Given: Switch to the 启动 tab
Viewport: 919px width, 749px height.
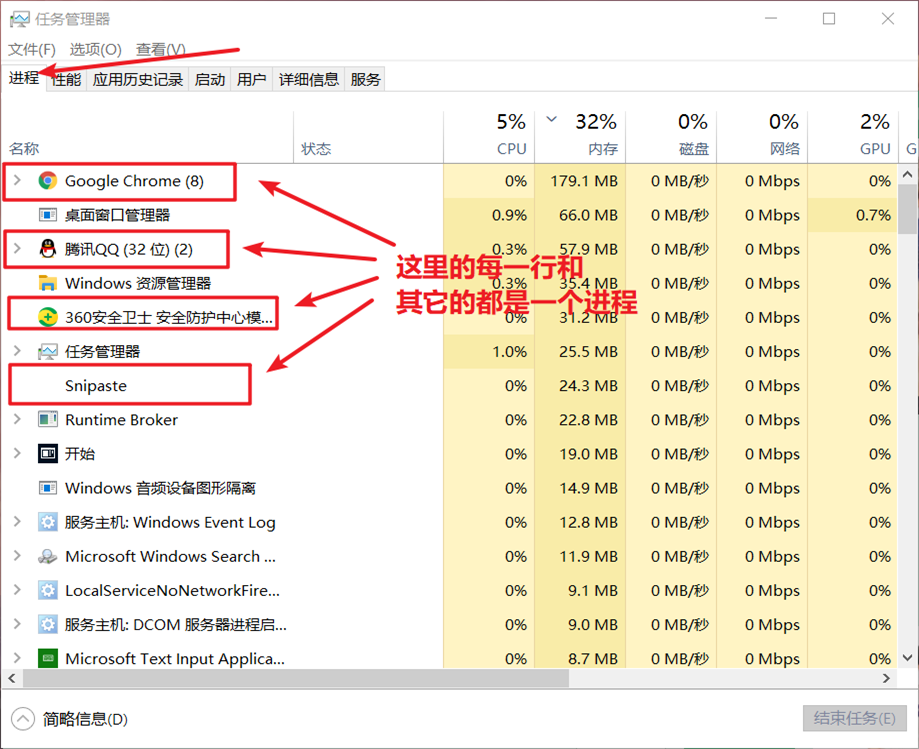Looking at the screenshot, I should pos(210,79).
